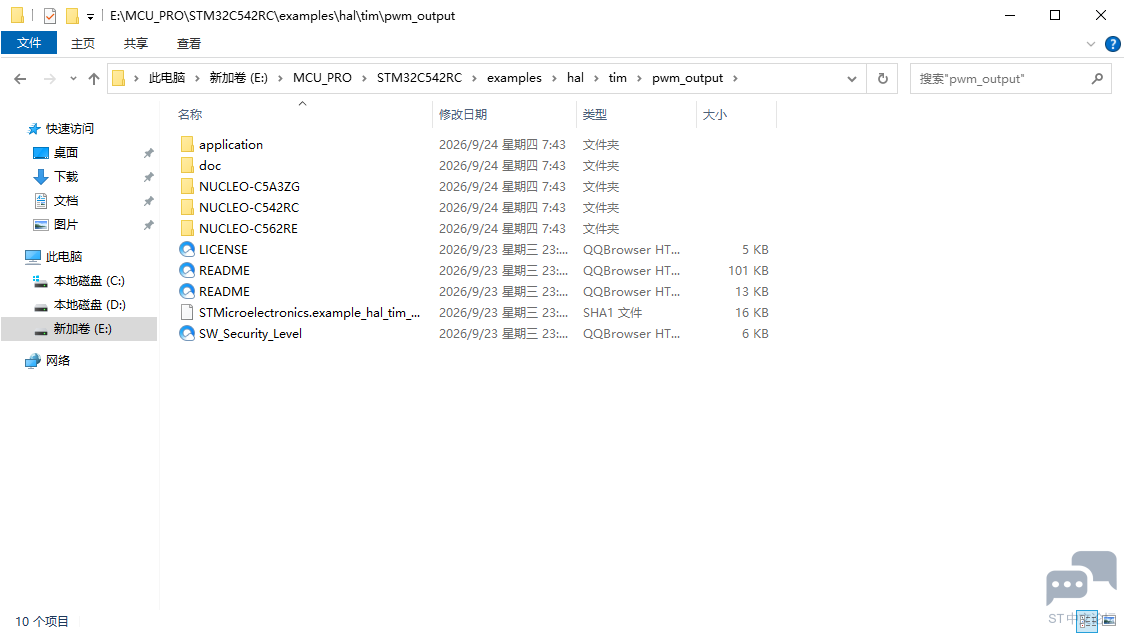
Task: Open recent locations dropdown arrow
Action: pos(73,79)
